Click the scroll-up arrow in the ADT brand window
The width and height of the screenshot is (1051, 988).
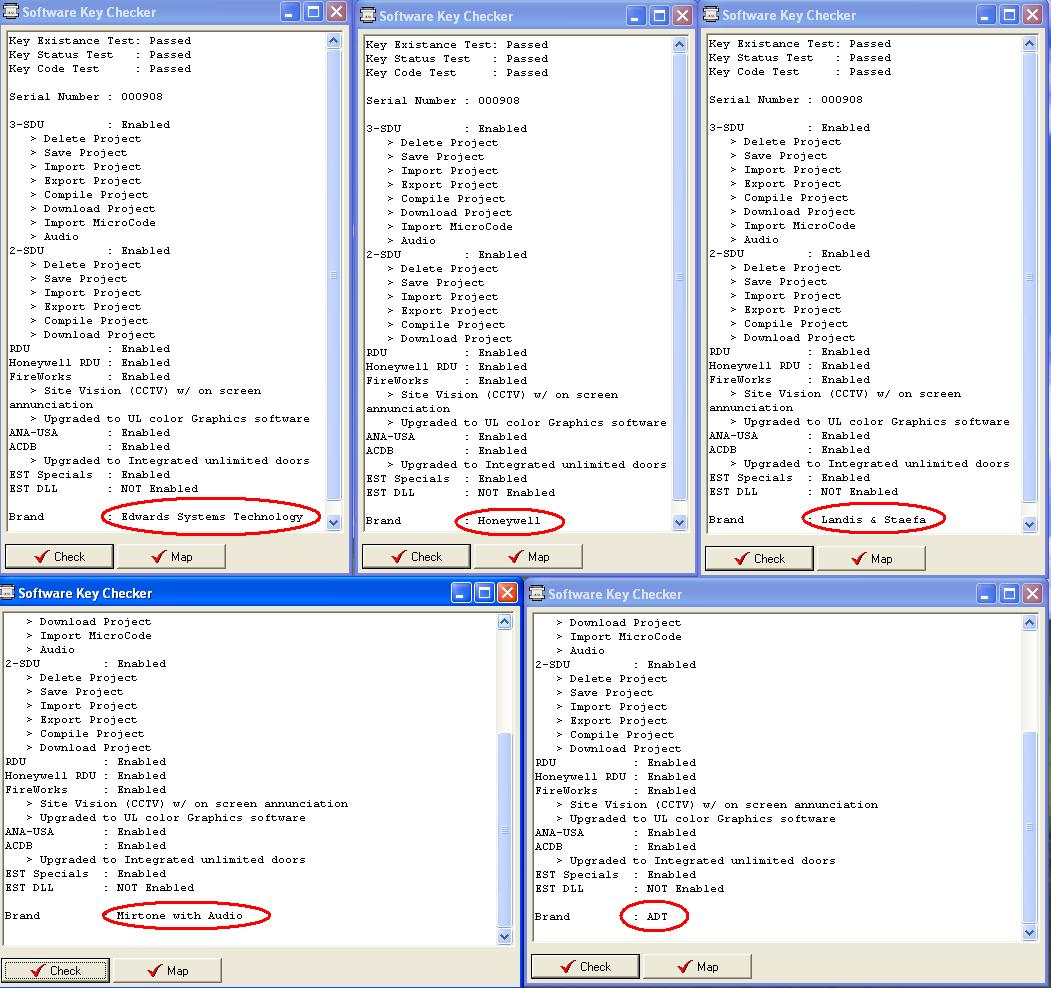1030,623
